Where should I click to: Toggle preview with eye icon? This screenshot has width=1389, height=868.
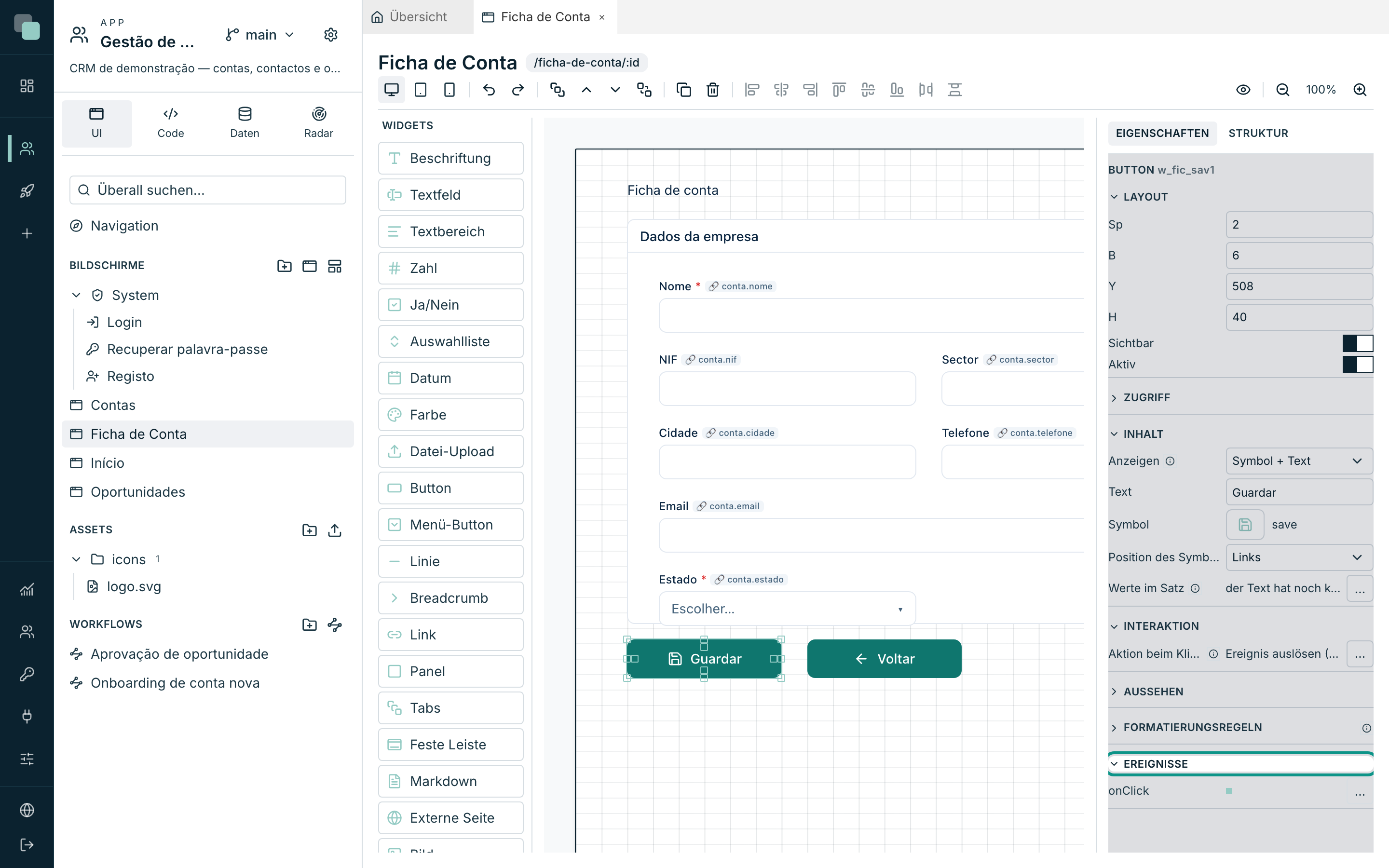click(1243, 90)
